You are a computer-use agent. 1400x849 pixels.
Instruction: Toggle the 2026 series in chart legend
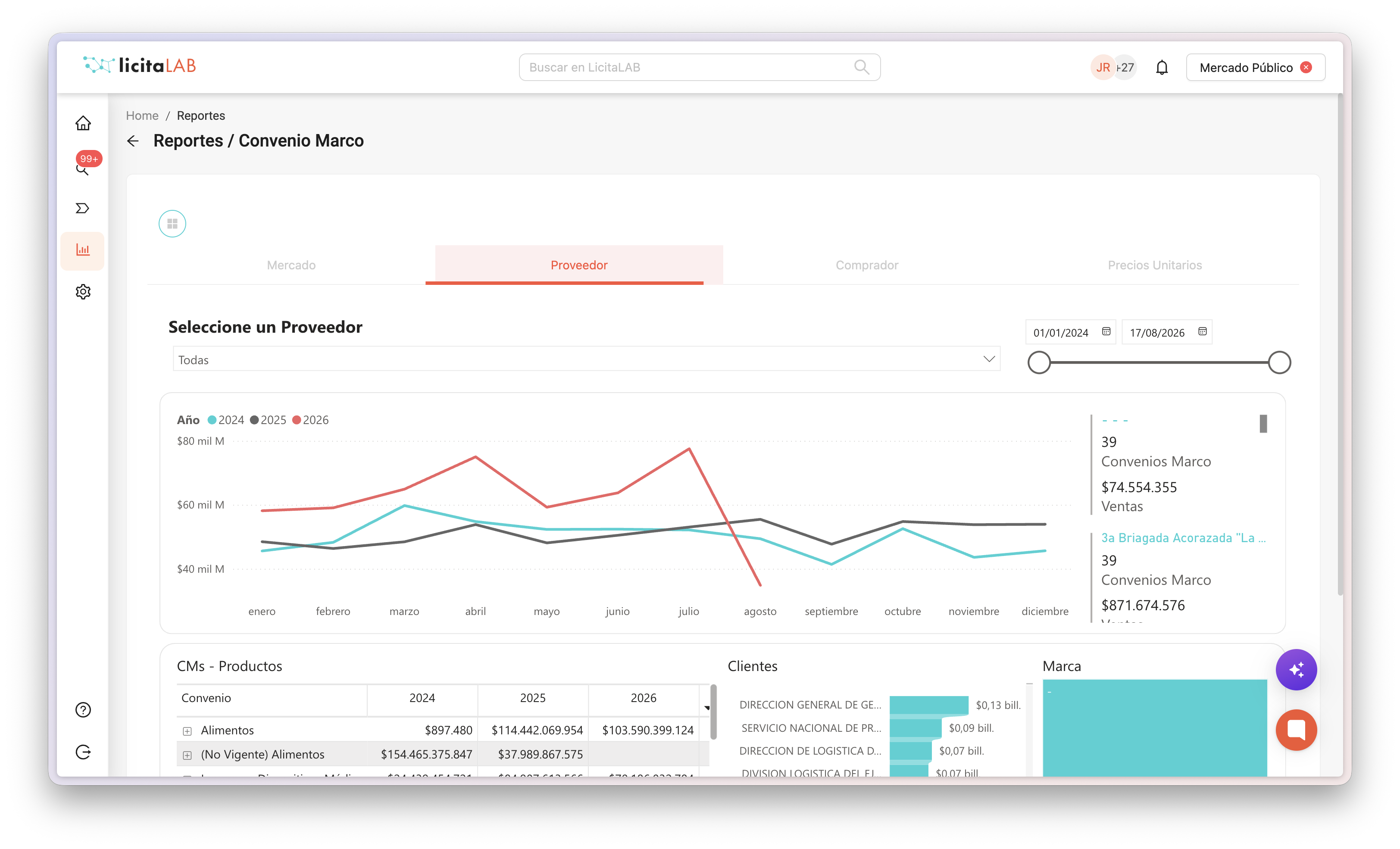pyautogui.click(x=310, y=420)
